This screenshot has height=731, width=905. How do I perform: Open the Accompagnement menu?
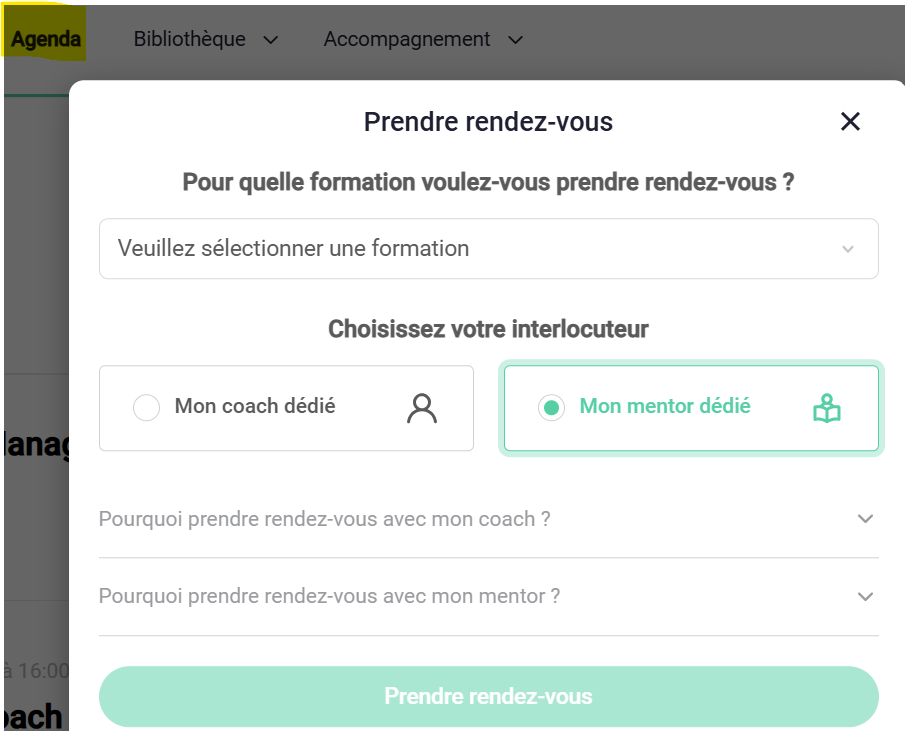[x=407, y=39]
